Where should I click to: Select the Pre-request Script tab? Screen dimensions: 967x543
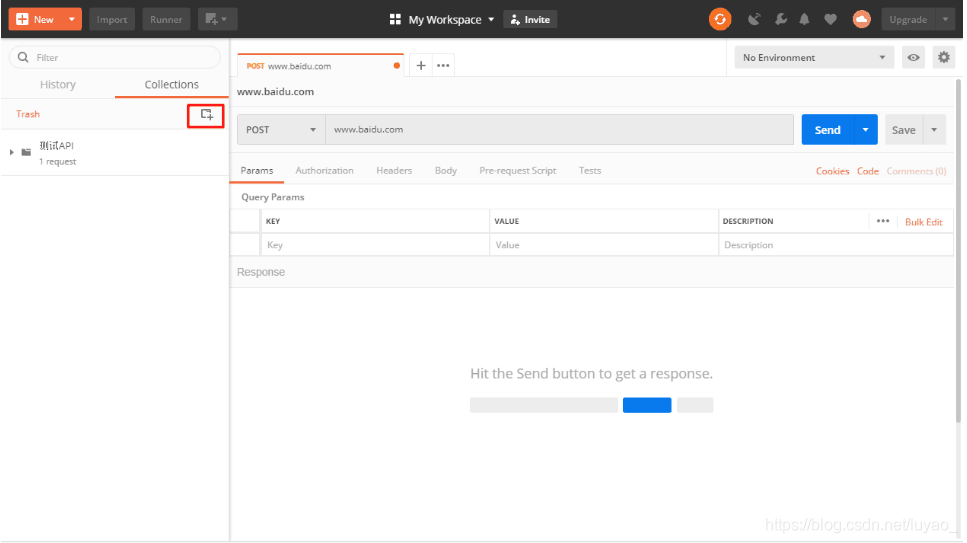(x=518, y=171)
